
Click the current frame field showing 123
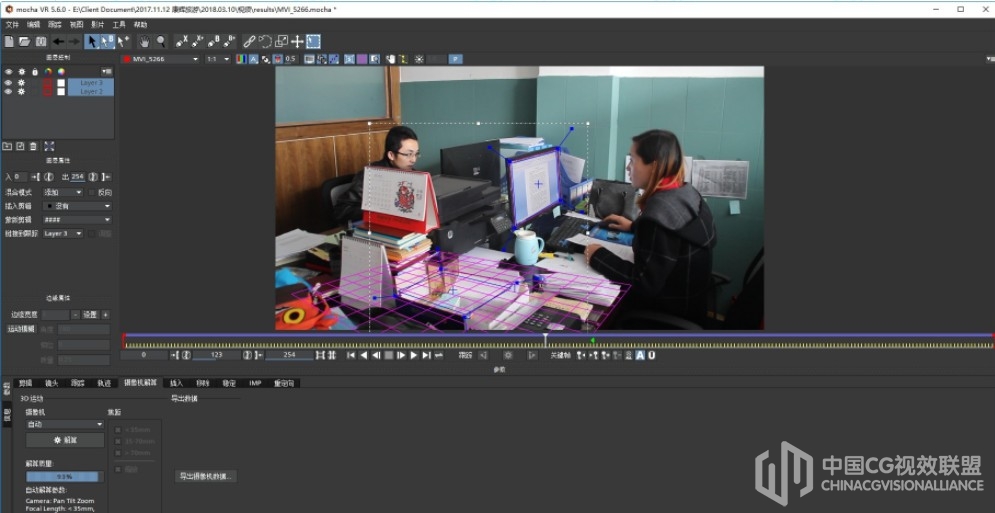[x=216, y=356]
